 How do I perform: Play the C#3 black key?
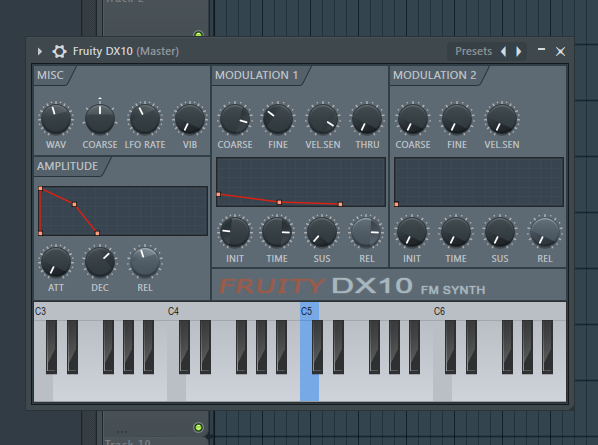[51, 346]
